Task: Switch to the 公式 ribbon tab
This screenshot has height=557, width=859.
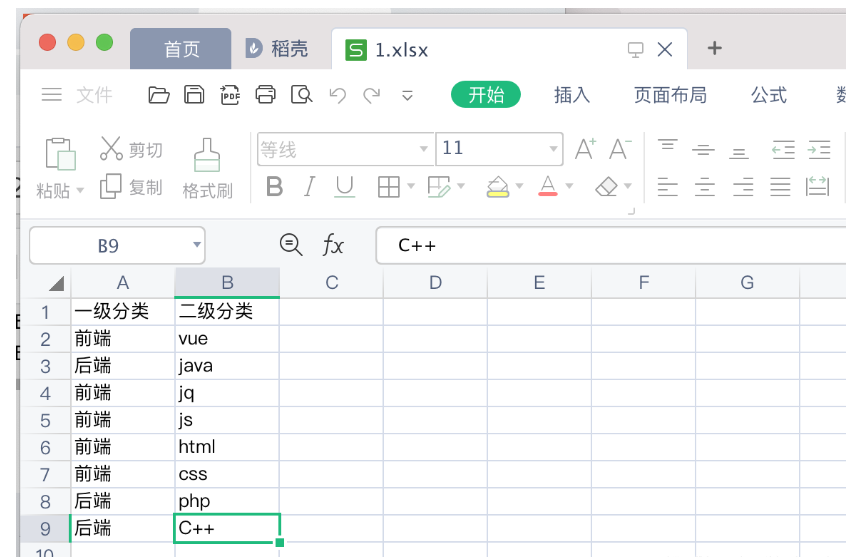Action: coord(769,95)
